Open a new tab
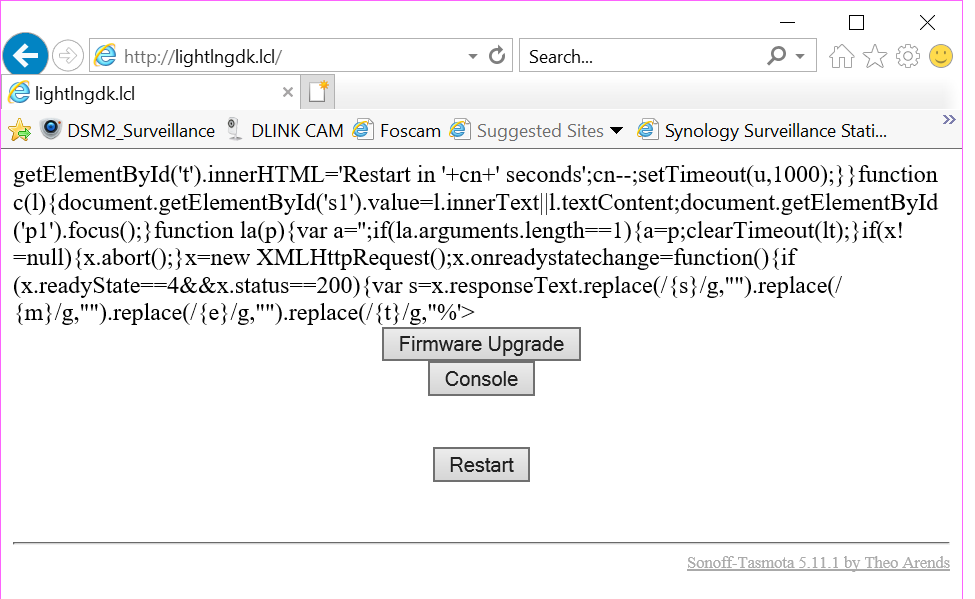Viewport: 975px width, 599px height. click(318, 92)
